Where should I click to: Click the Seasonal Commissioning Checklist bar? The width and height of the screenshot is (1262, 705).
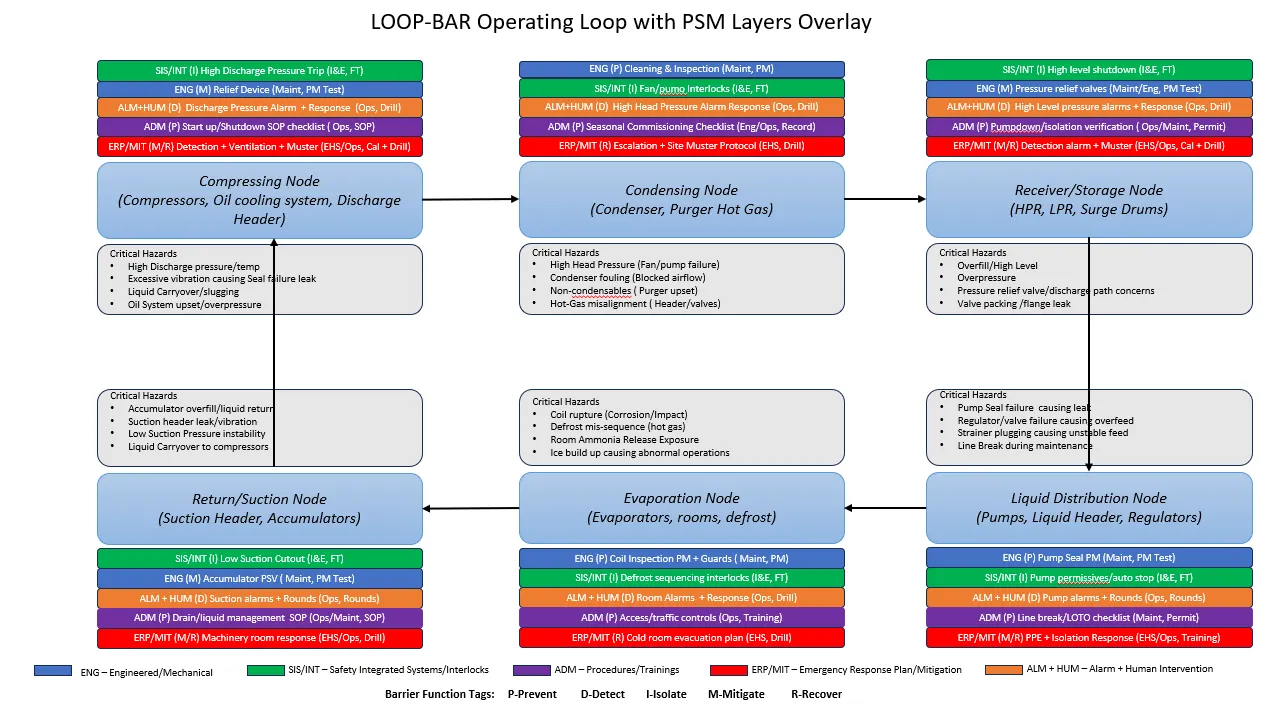click(x=681, y=127)
